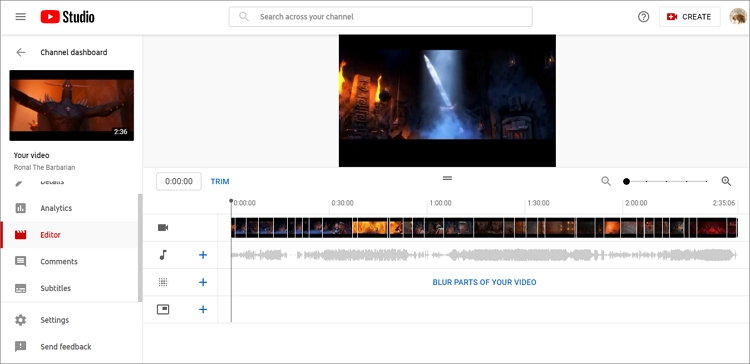Click the timeline zoom slider handle
Screen dimensions: 750x364
pos(626,181)
